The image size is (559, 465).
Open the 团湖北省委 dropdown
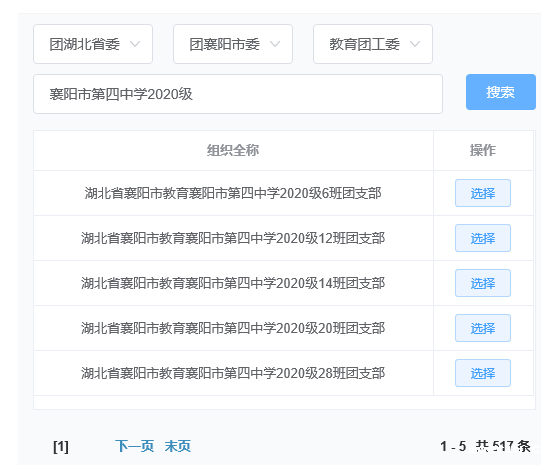93,44
